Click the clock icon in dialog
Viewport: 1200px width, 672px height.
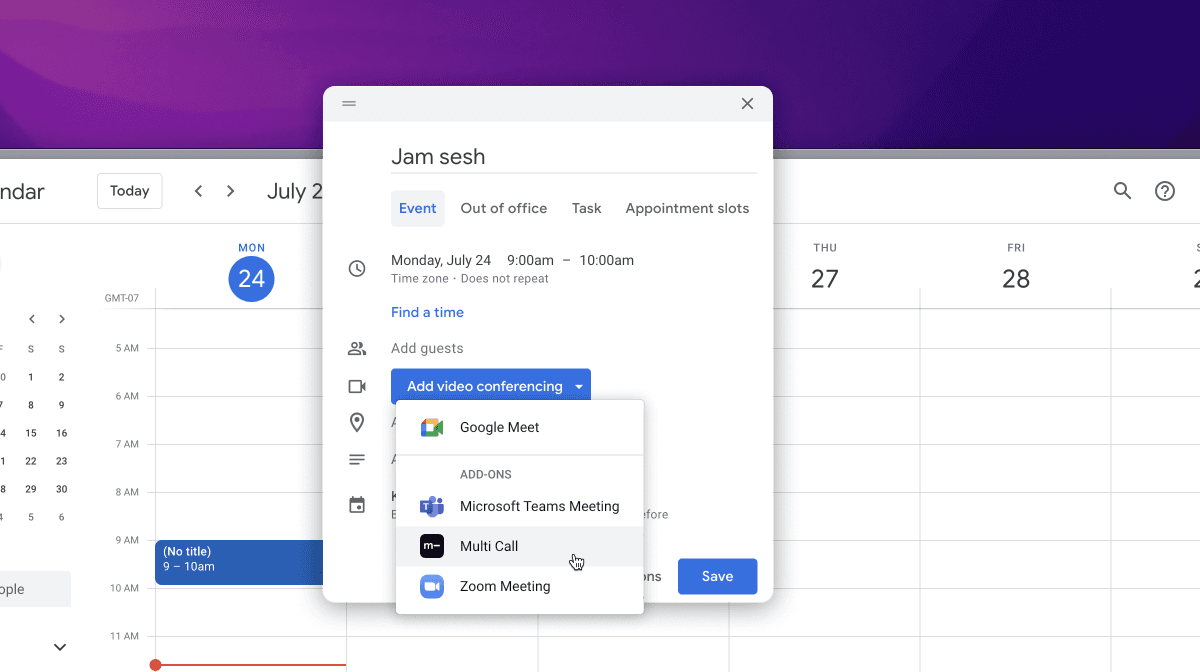[x=357, y=268]
